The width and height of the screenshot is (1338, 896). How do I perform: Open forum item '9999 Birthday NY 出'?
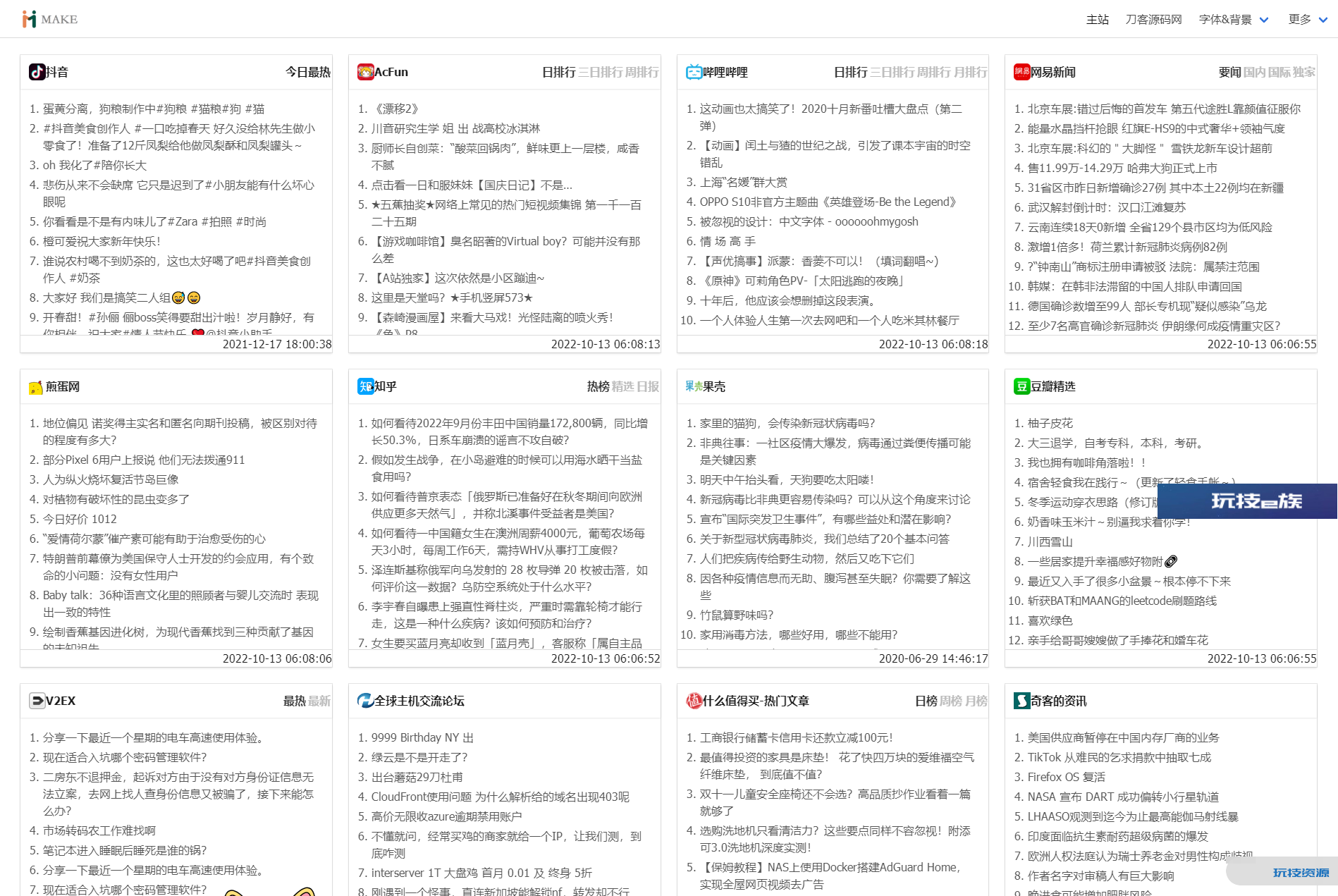[422, 737]
